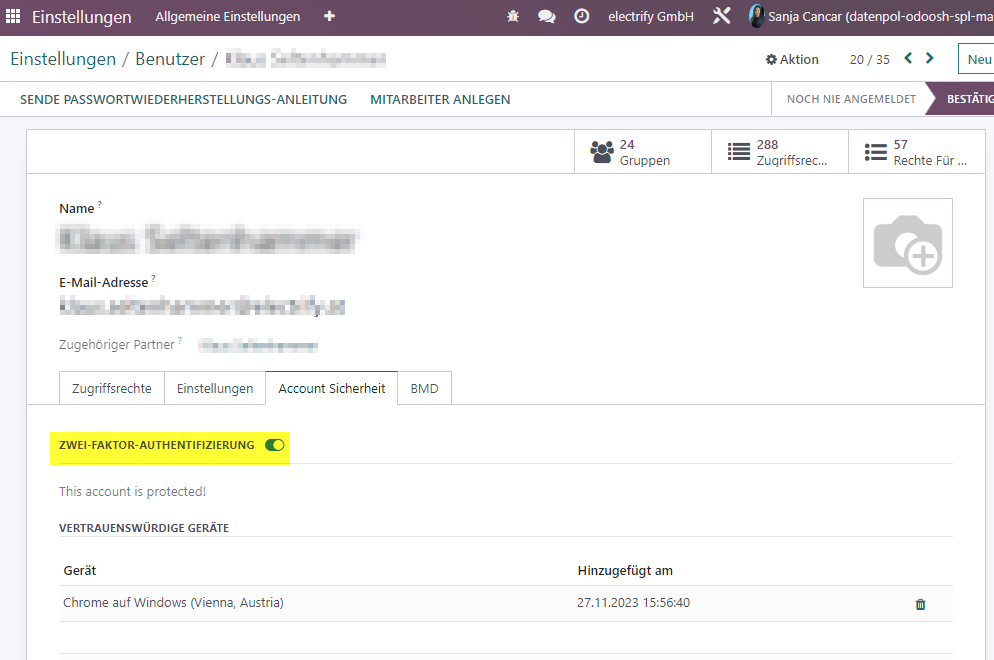The image size is (994, 660).
Task: Switch to the Zugriffsrechte tab
Action: tap(112, 388)
